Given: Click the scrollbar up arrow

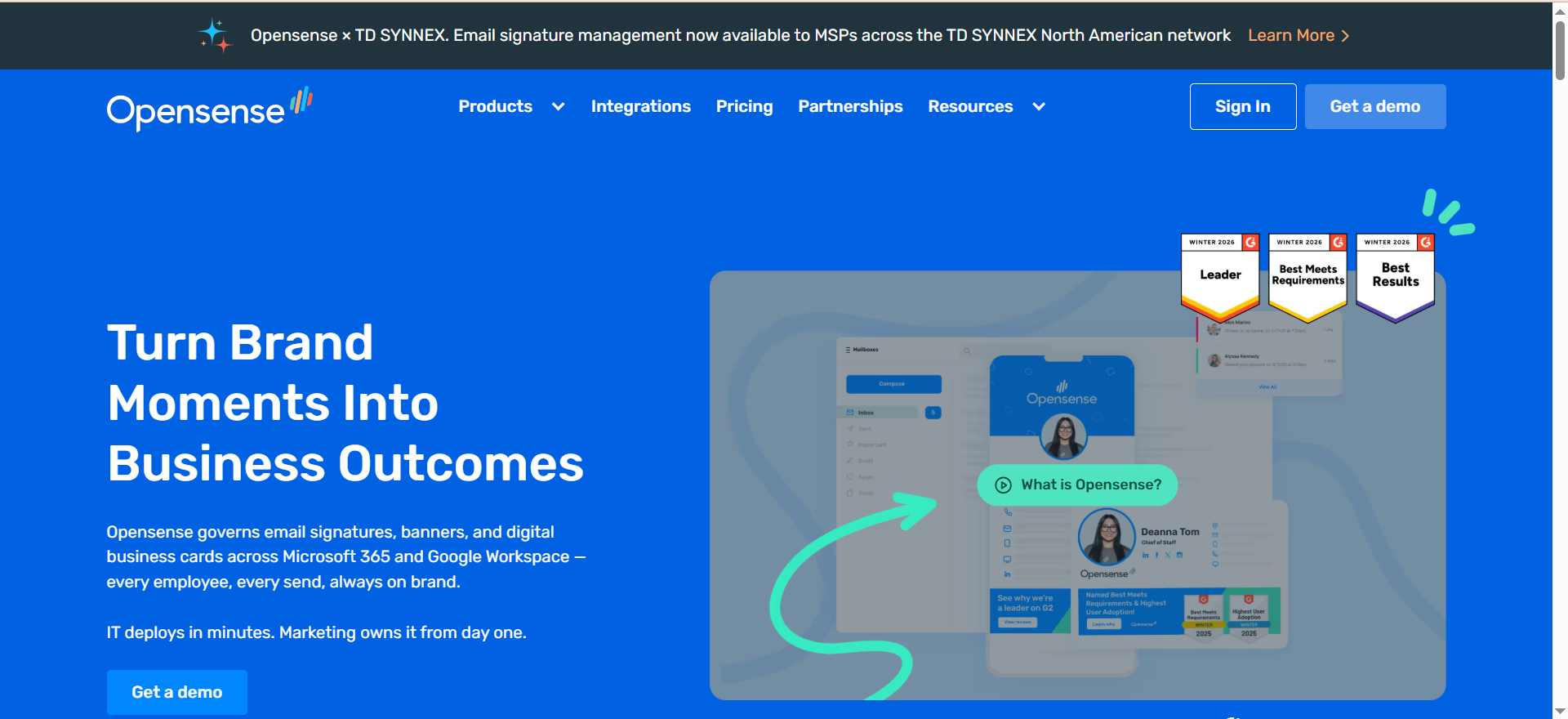Looking at the screenshot, I should (x=1560, y=11).
